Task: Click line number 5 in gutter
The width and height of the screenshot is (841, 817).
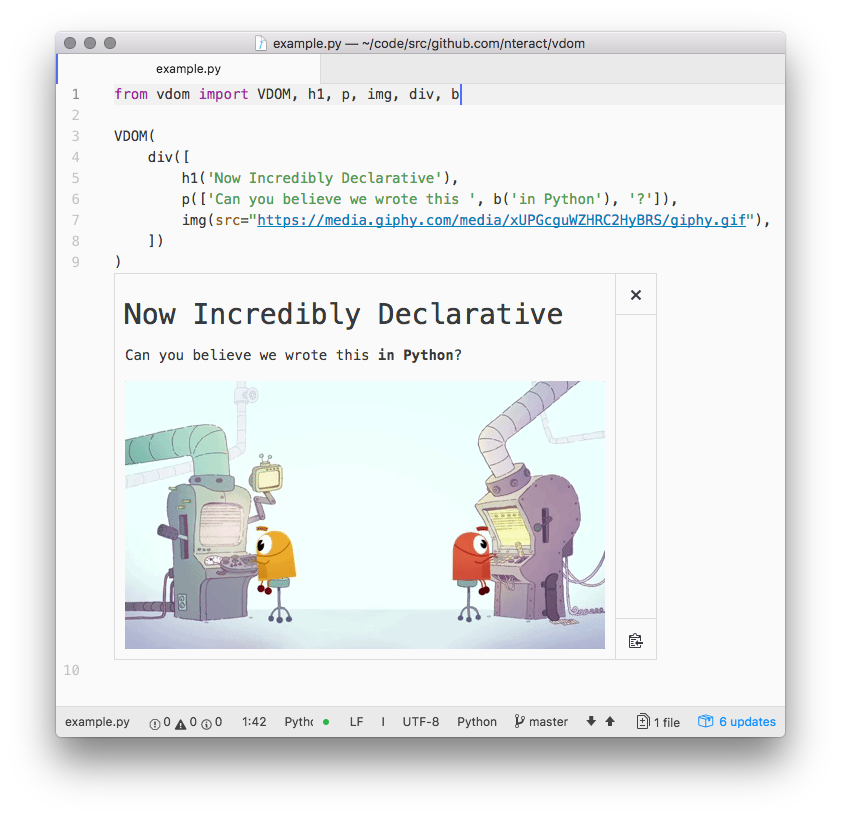Action: [x=76, y=178]
